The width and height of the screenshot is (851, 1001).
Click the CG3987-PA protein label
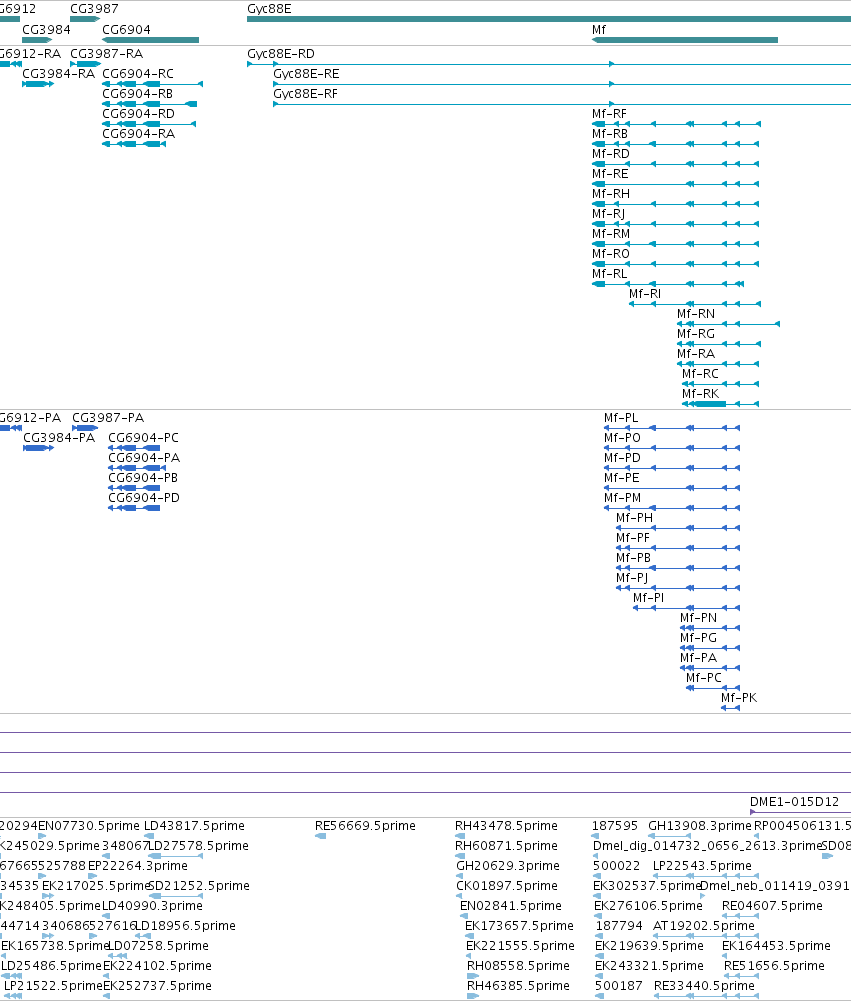[108, 418]
